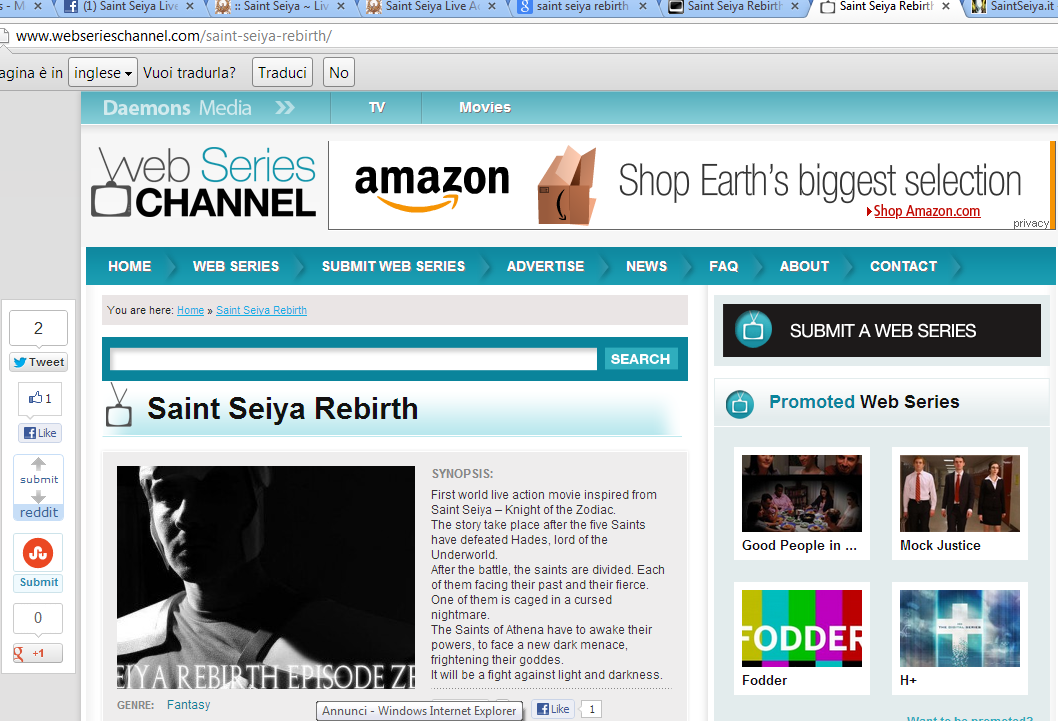Click the TV icon in the Submit banner
Viewport: 1058px width, 721px height.
753,329
